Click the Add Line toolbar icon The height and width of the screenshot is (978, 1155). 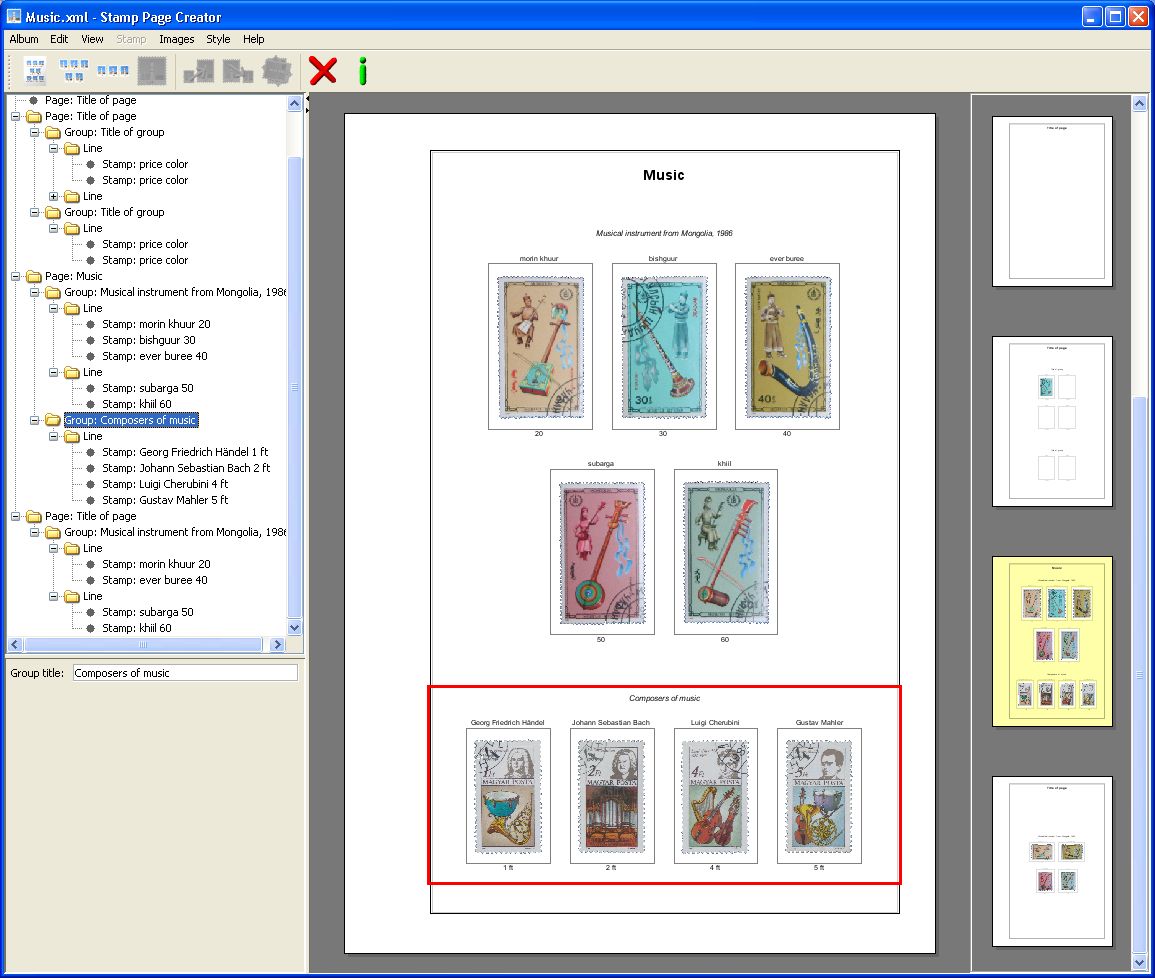tap(111, 70)
